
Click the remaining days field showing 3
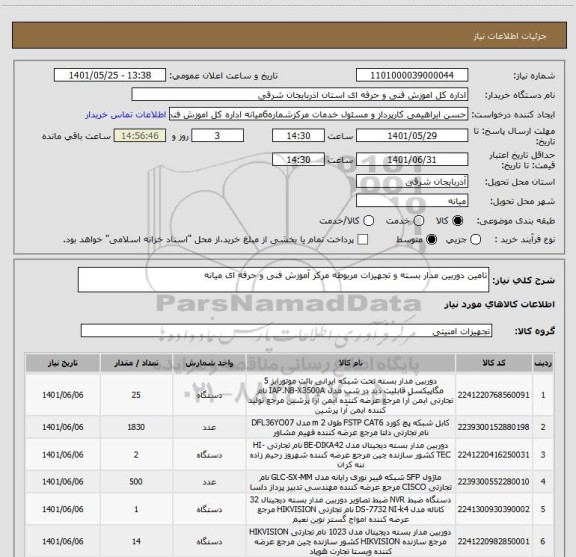[217, 136]
